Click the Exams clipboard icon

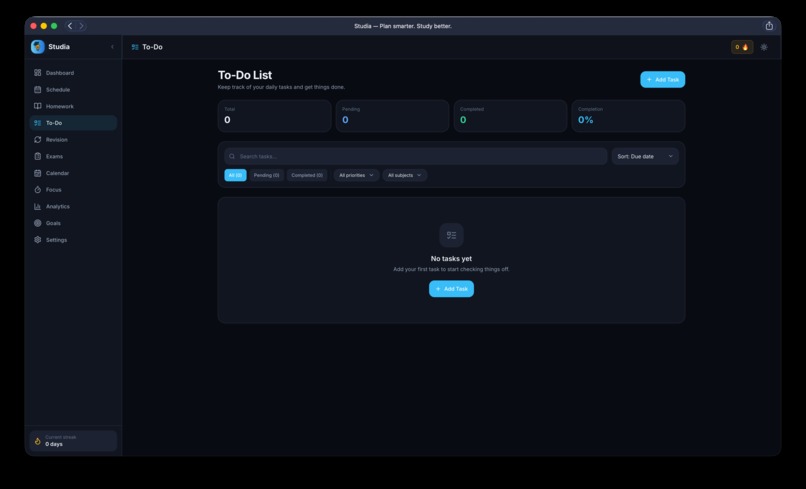point(38,156)
